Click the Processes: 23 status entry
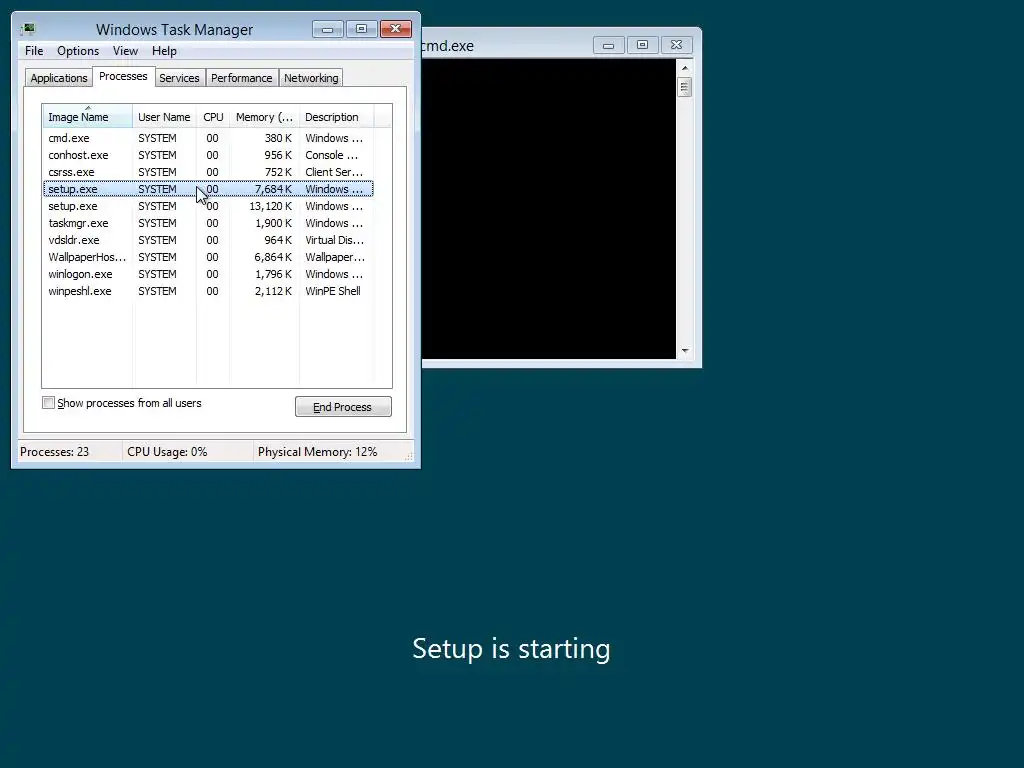This screenshot has height=768, width=1024. point(54,452)
